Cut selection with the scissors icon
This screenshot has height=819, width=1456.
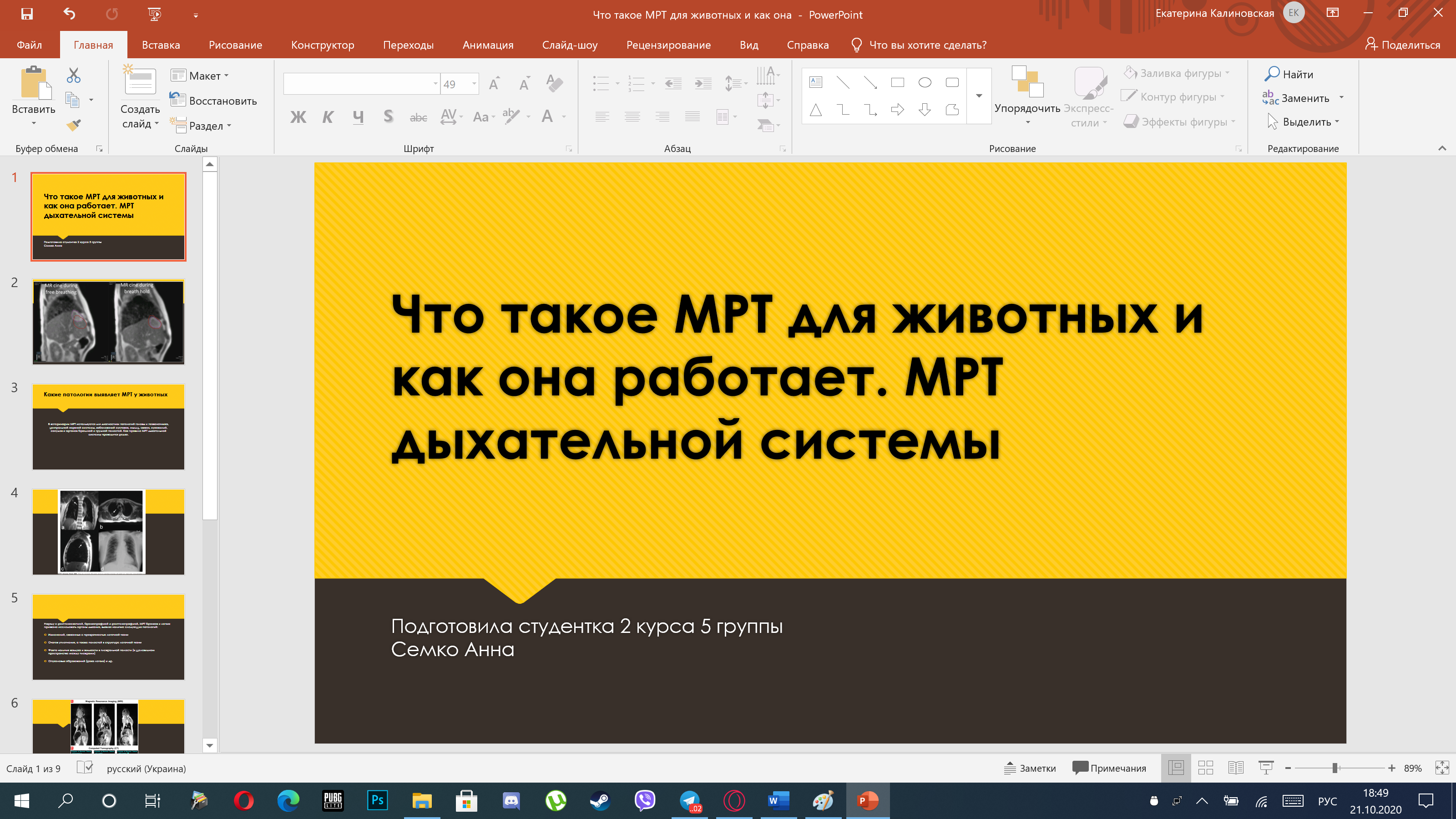point(73,75)
